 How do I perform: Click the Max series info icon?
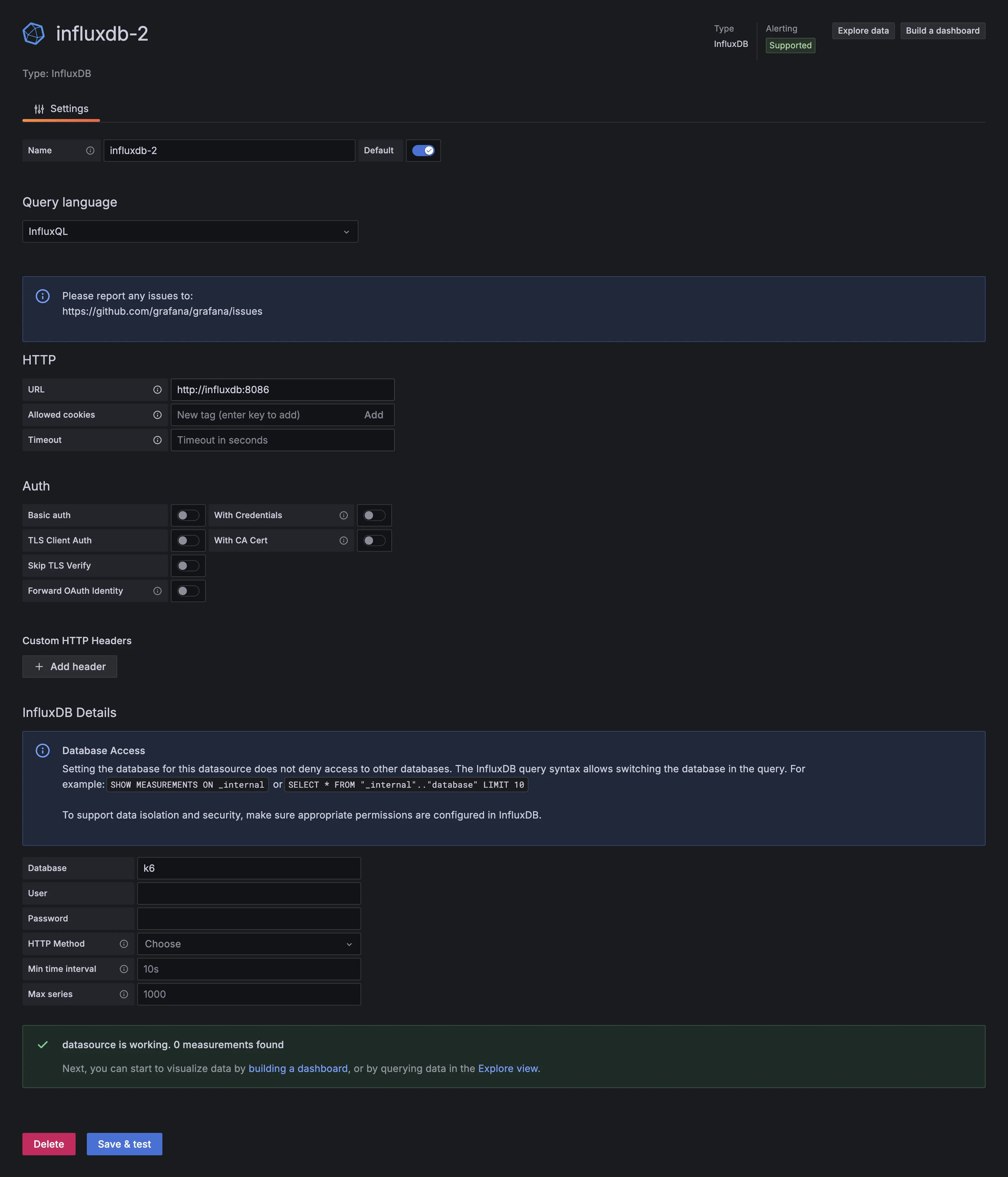[x=124, y=994]
